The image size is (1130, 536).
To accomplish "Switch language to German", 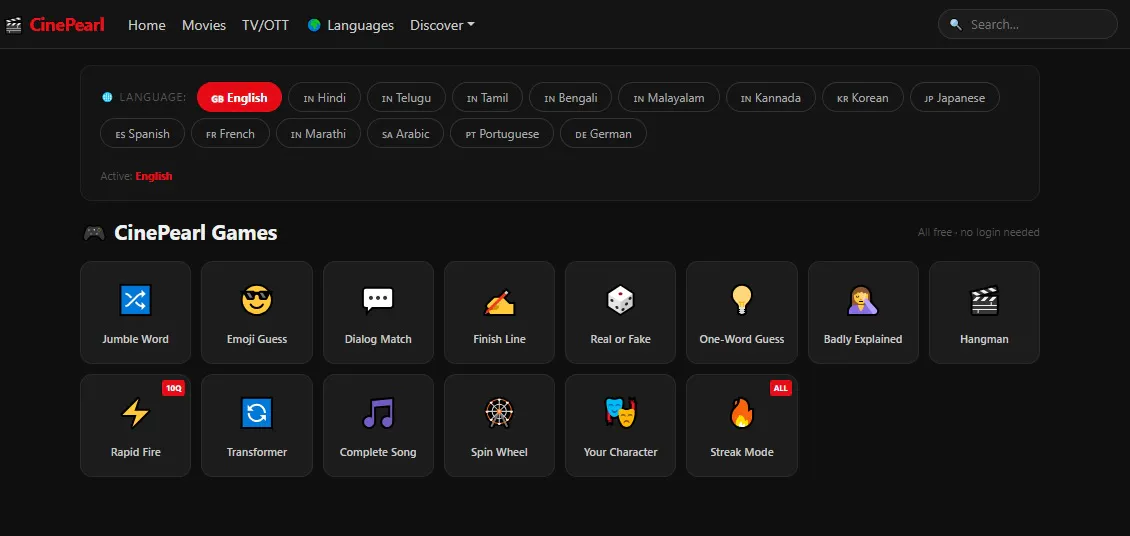I will click(x=603, y=133).
